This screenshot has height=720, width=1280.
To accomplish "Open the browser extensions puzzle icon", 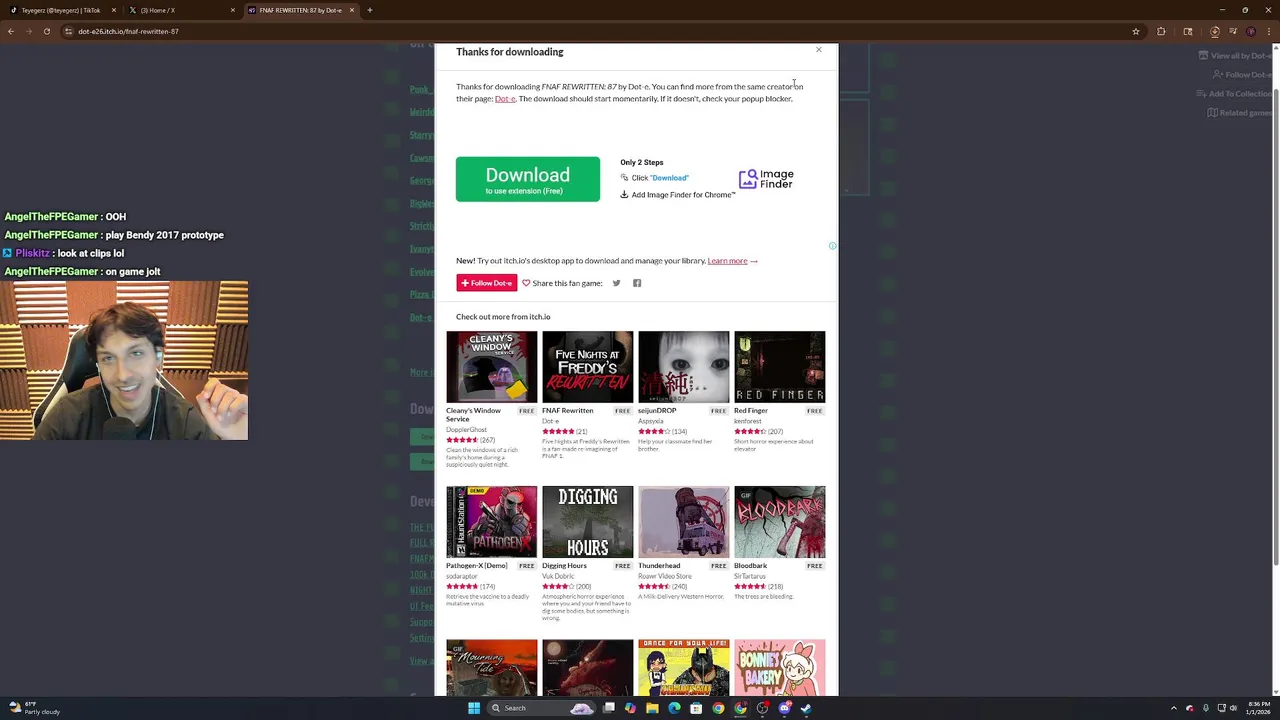I will (1161, 31).
